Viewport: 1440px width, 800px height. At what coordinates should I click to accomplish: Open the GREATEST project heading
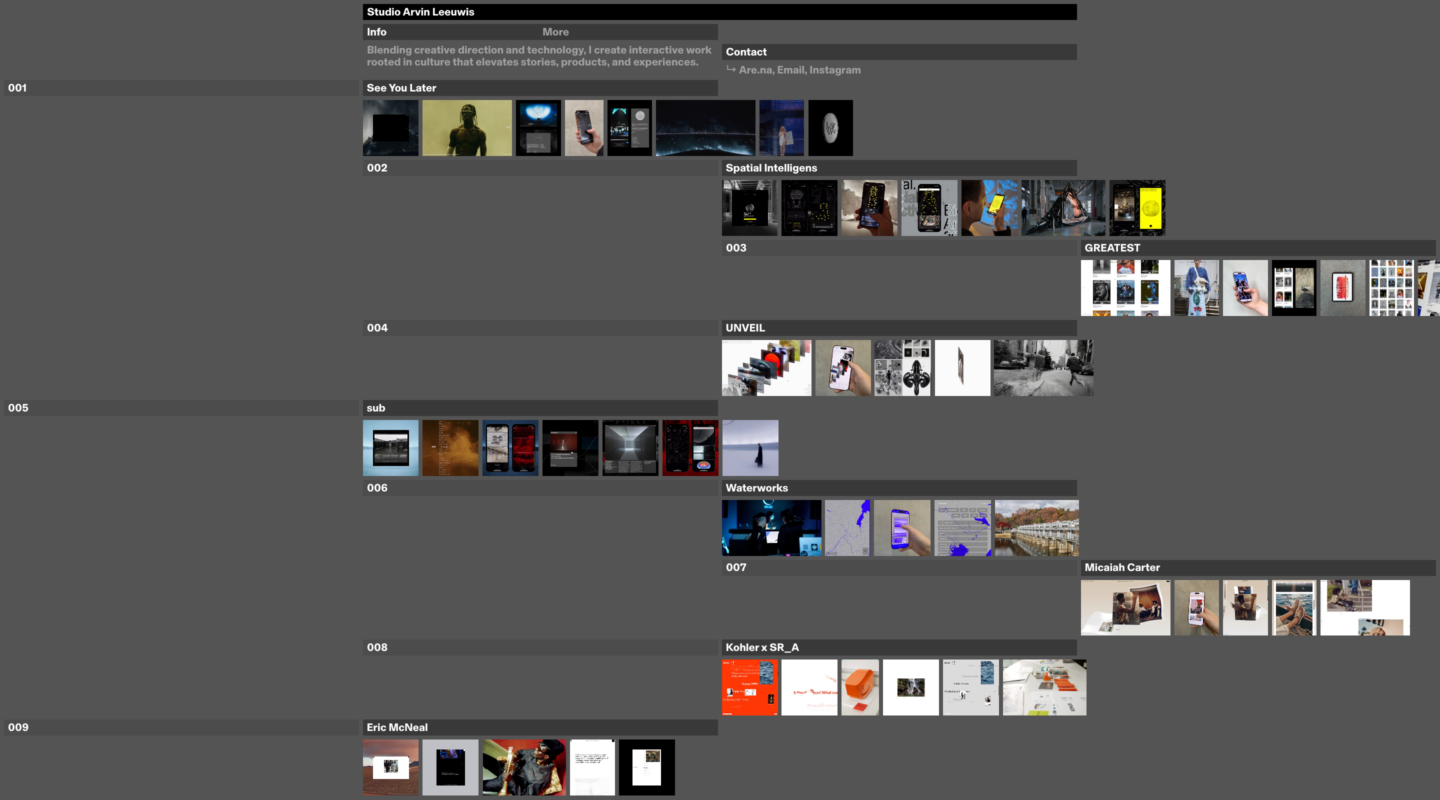click(1112, 248)
